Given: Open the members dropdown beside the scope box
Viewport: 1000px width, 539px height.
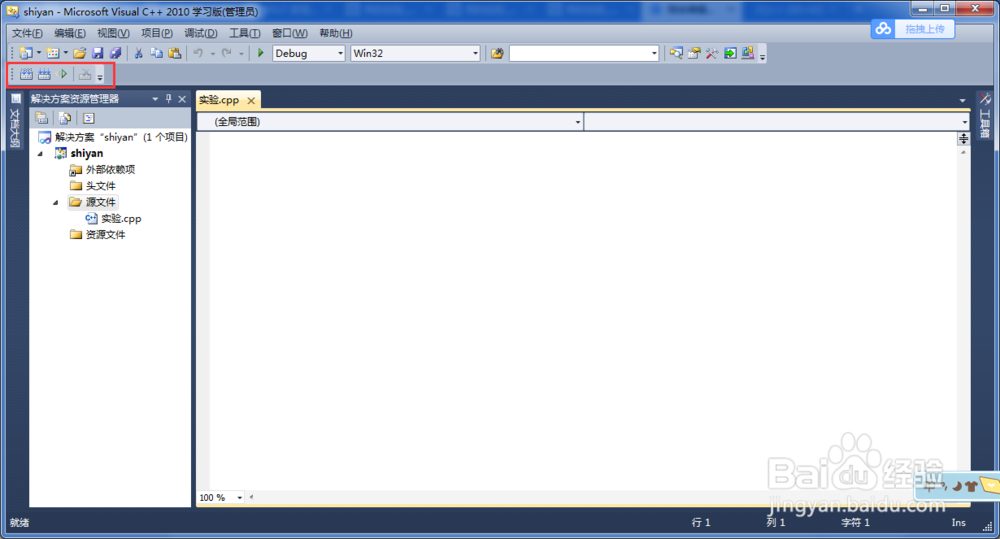Looking at the screenshot, I should coord(964,122).
